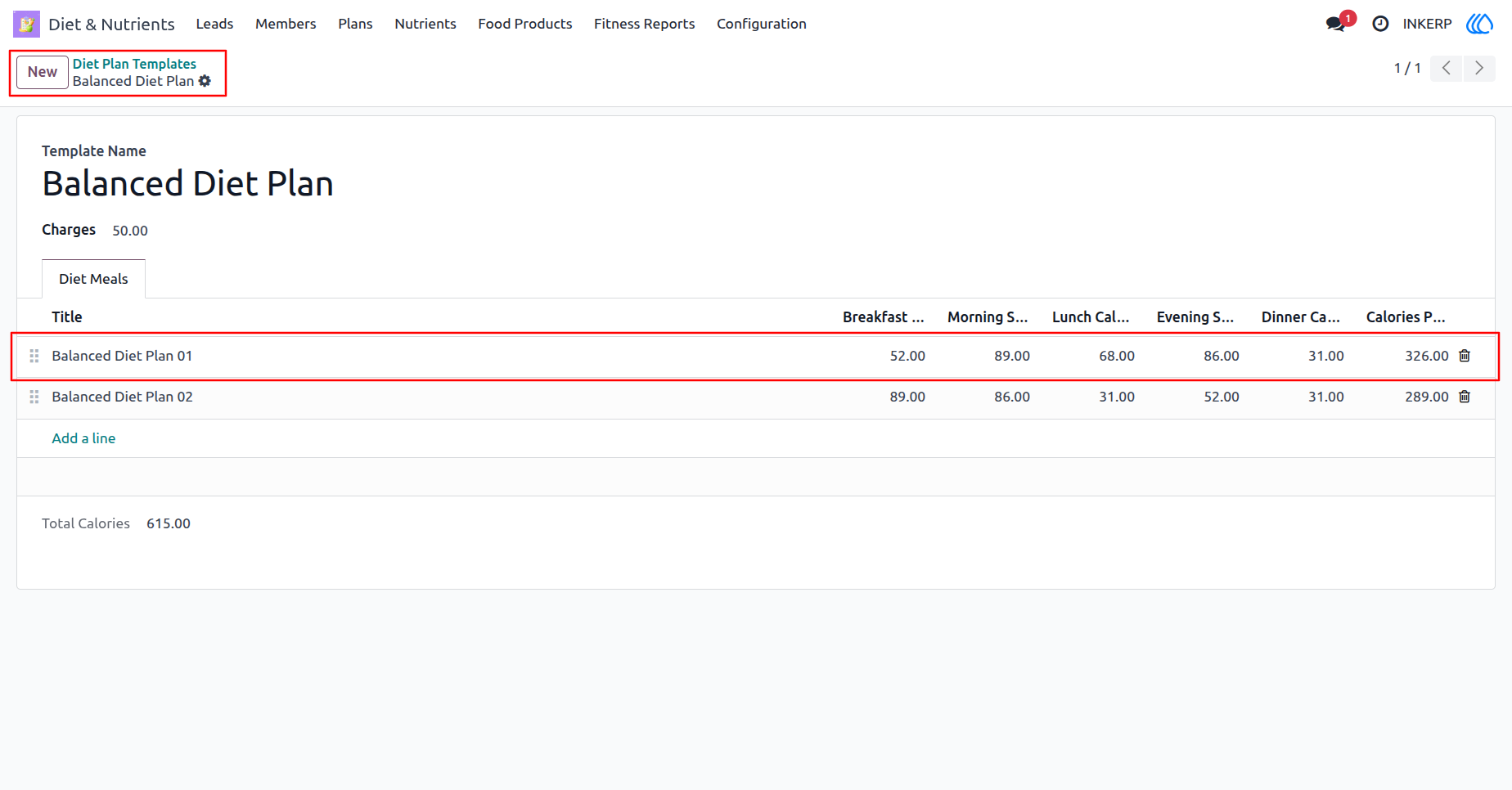Open the activities clock icon
The height and width of the screenshot is (790, 1512).
1380,24
